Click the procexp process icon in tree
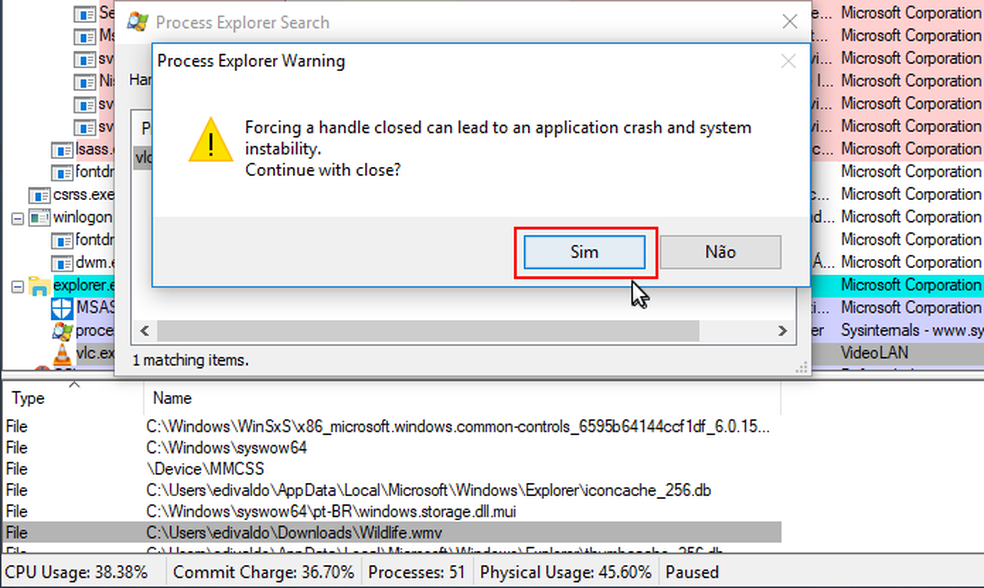Viewport: 984px width, 588px height. click(62, 330)
